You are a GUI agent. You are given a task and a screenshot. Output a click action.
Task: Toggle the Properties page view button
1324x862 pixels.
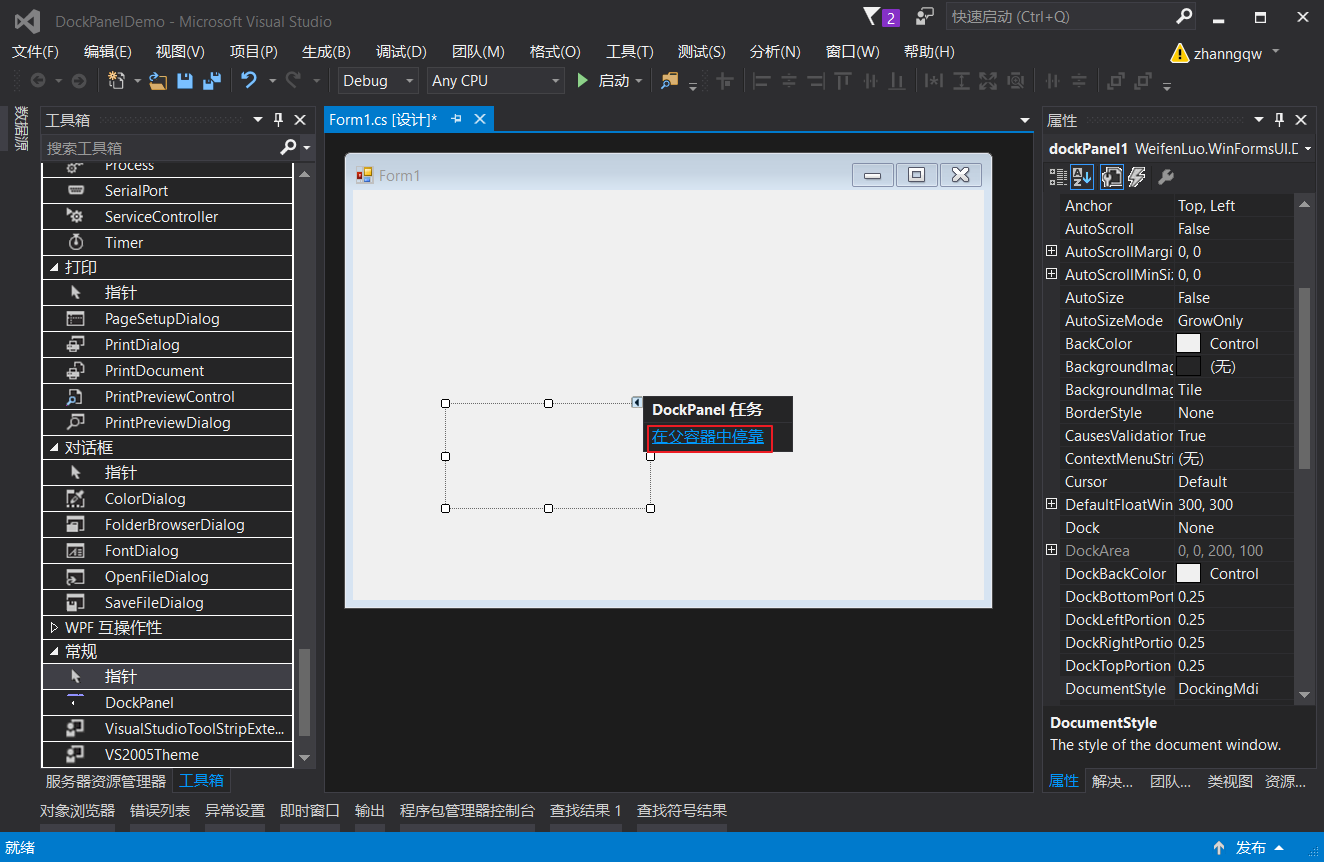[1111, 177]
